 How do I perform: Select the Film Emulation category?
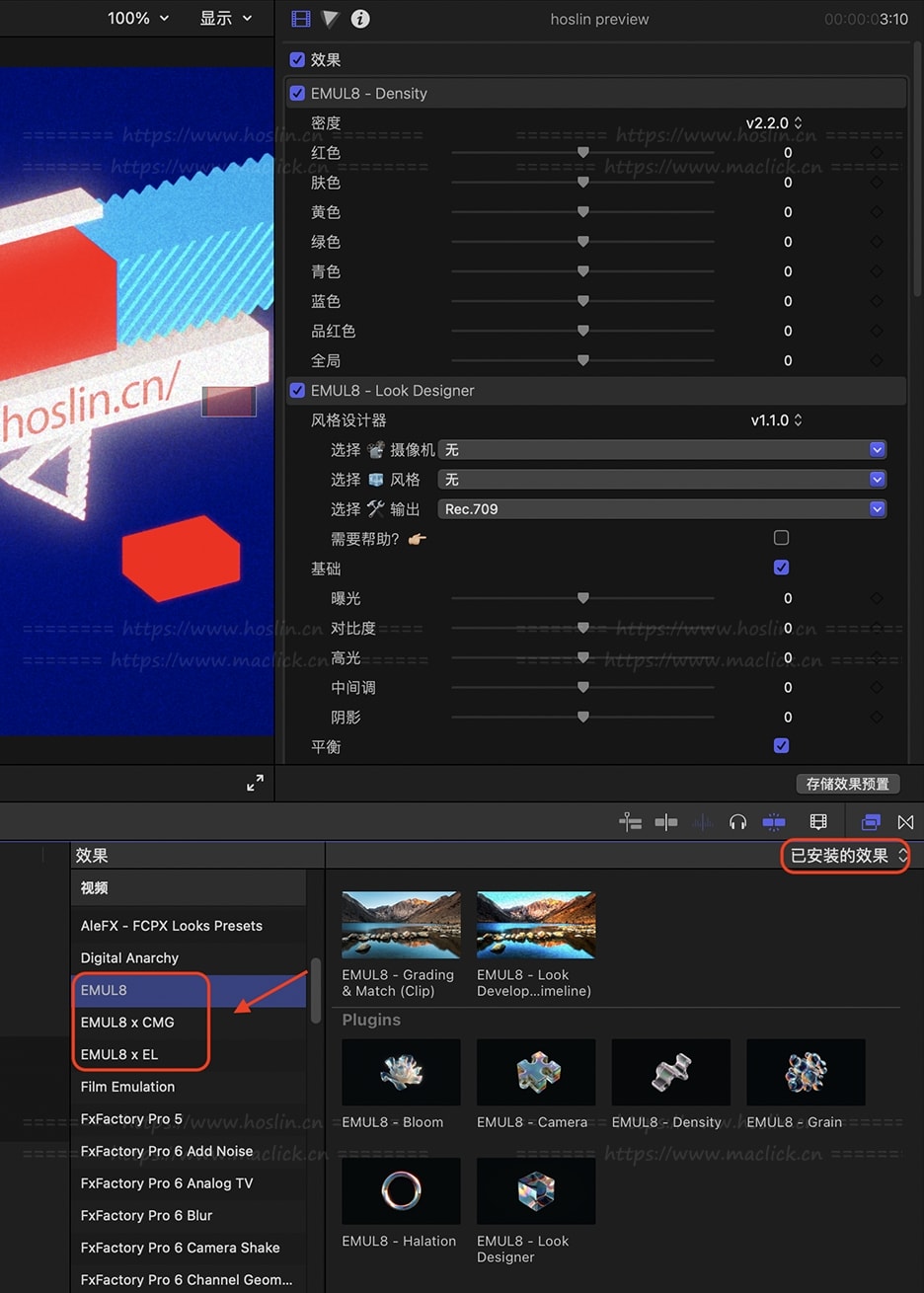pyautogui.click(x=189, y=1087)
